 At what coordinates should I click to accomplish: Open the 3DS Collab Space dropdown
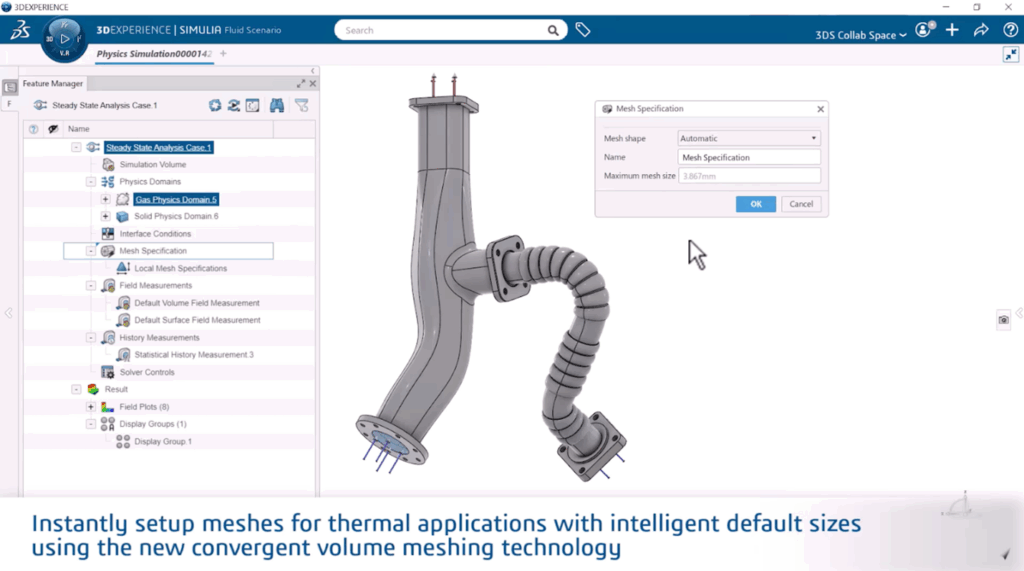[861, 35]
